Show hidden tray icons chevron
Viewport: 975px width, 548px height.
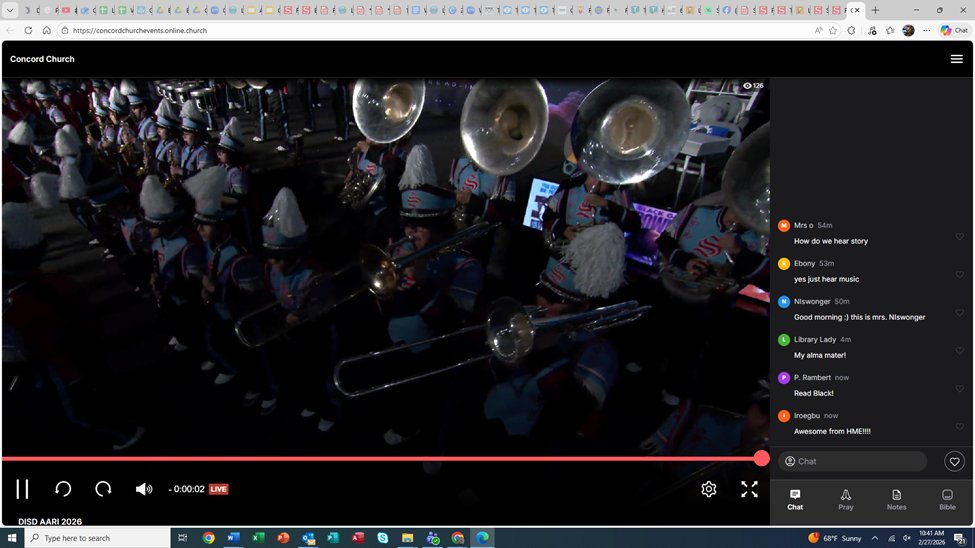click(x=875, y=538)
